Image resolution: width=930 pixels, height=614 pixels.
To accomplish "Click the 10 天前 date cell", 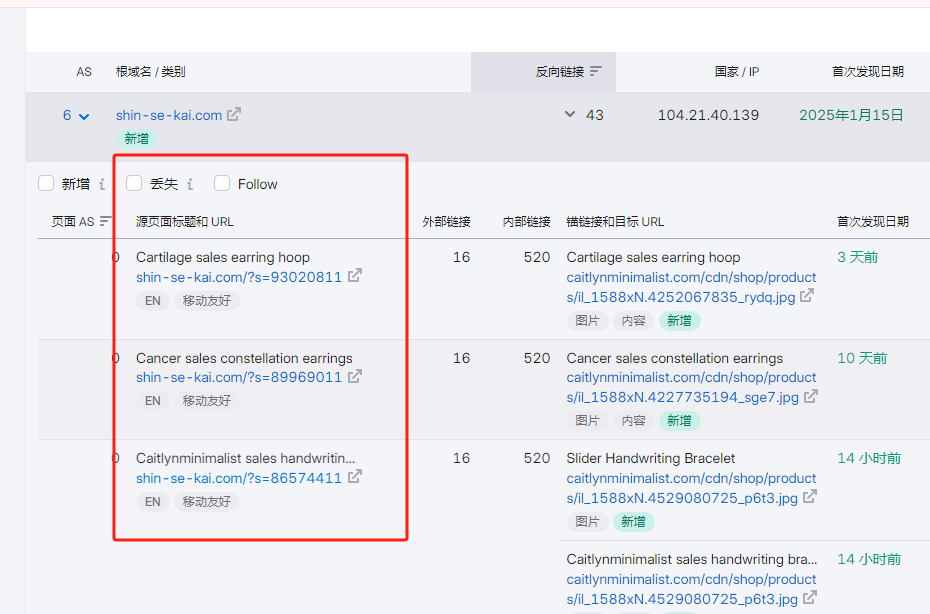I will tap(862, 358).
